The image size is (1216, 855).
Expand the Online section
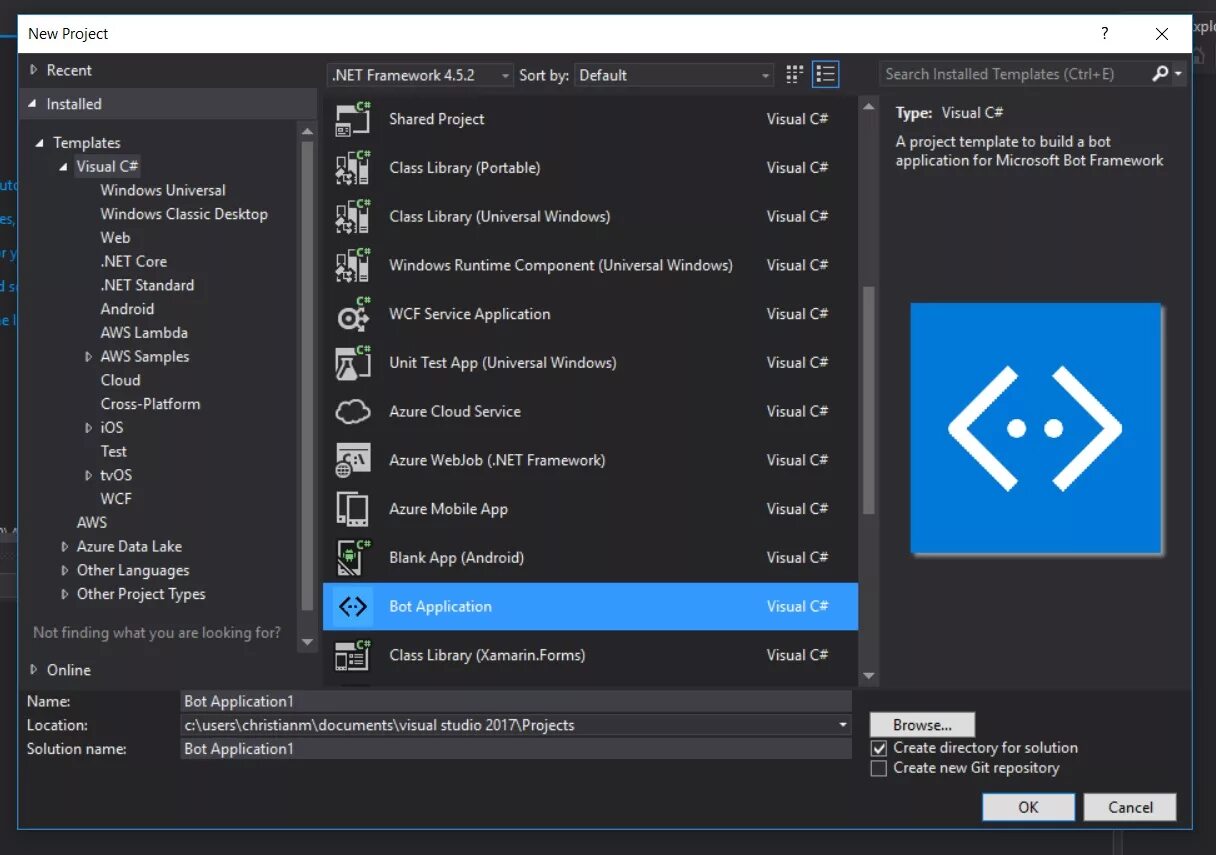[x=33, y=670]
